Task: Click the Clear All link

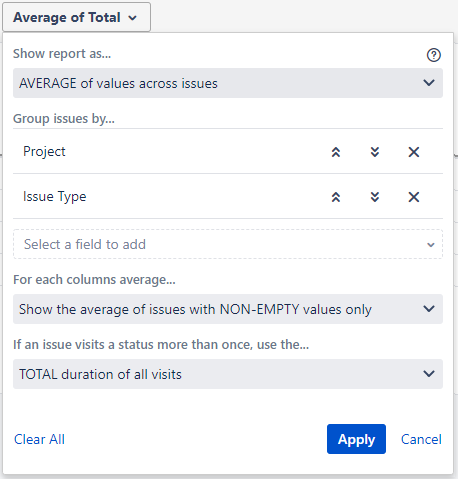Action: tap(39, 439)
